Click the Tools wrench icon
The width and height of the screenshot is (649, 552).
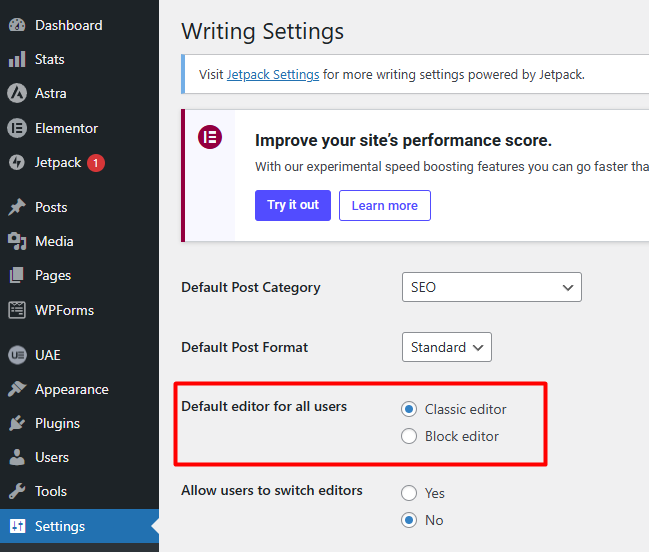click(x=17, y=491)
